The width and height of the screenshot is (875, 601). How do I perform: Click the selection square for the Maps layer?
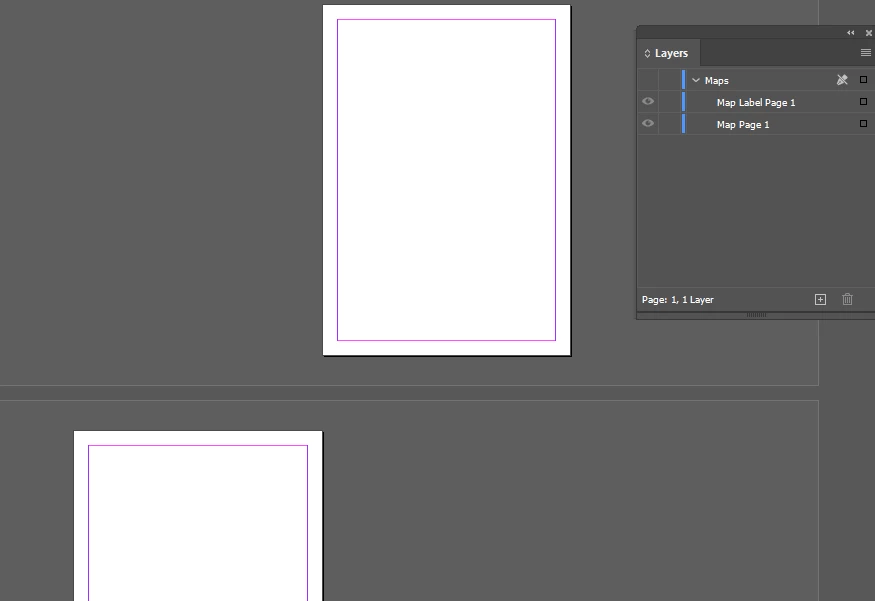[863, 80]
